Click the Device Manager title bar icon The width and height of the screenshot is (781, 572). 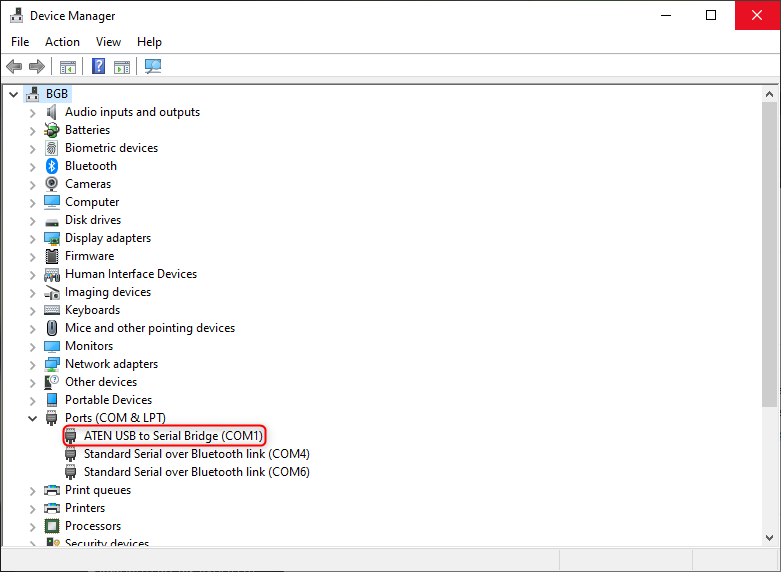coord(16,15)
